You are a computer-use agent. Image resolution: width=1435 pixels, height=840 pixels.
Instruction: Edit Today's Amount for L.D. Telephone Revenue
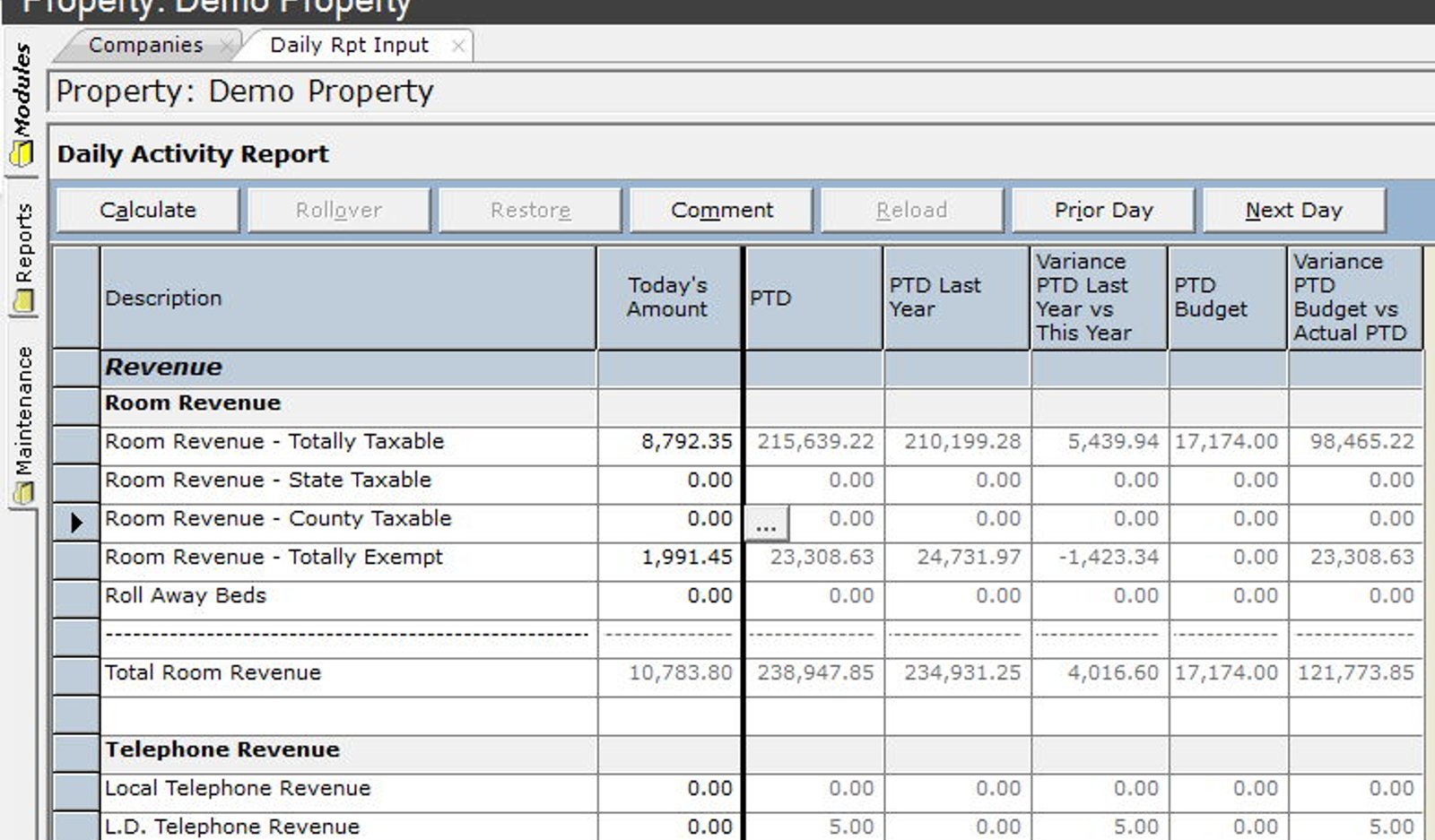pyautogui.click(x=669, y=826)
